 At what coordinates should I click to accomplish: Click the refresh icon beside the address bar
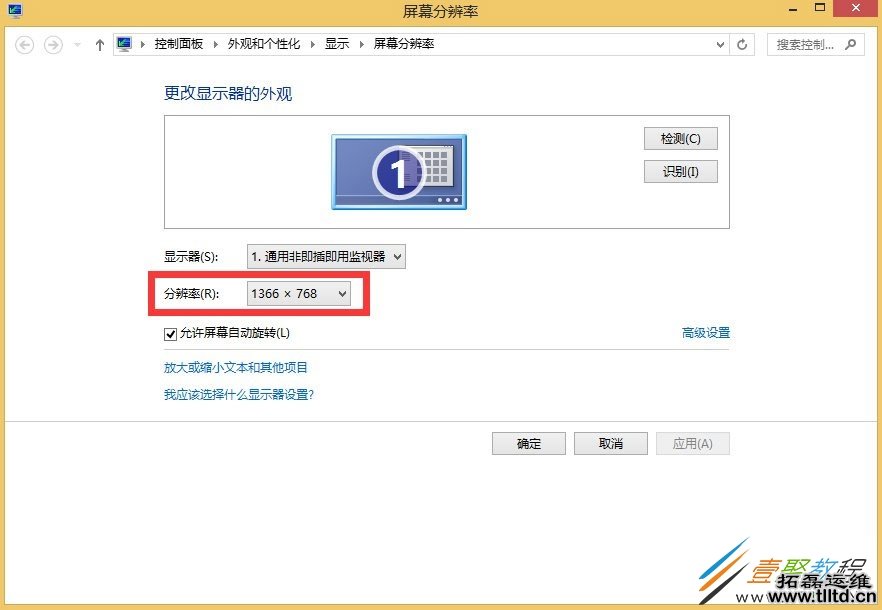[x=741, y=44]
